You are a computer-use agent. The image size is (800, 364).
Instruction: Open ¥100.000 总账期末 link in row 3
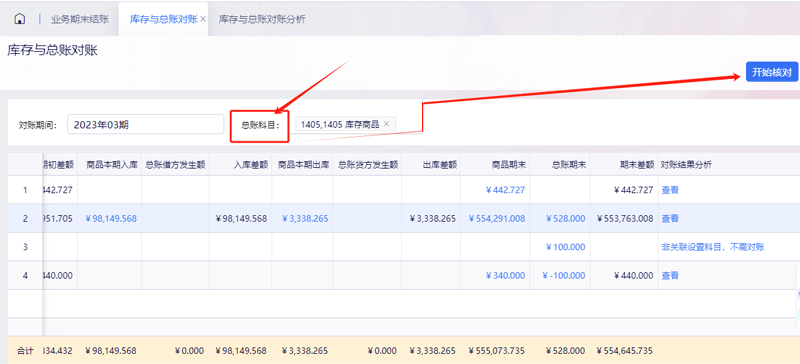565,247
